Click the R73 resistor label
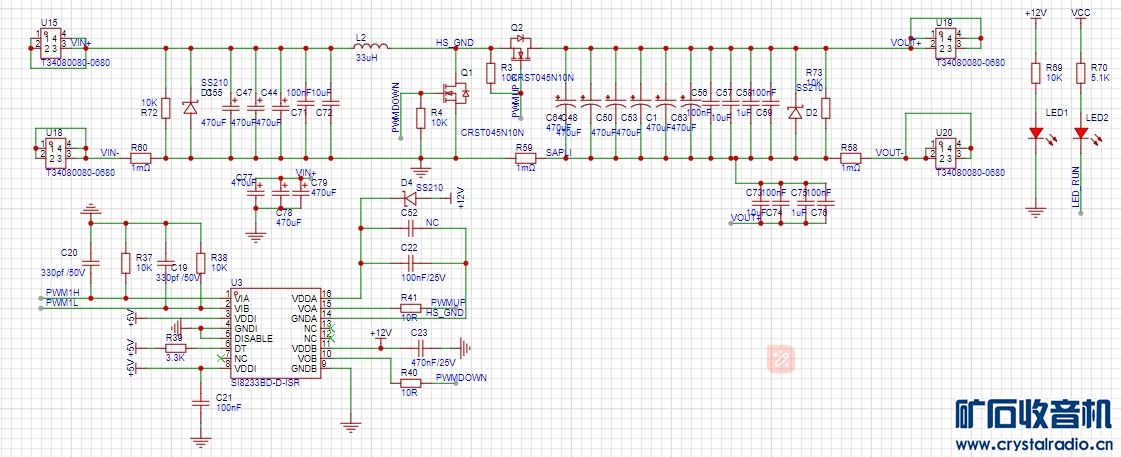Image resolution: width=1121 pixels, height=457 pixels. (x=814, y=73)
